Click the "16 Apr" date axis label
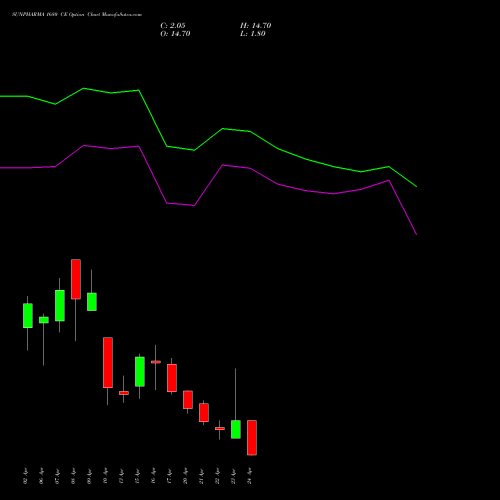 pos(153,476)
